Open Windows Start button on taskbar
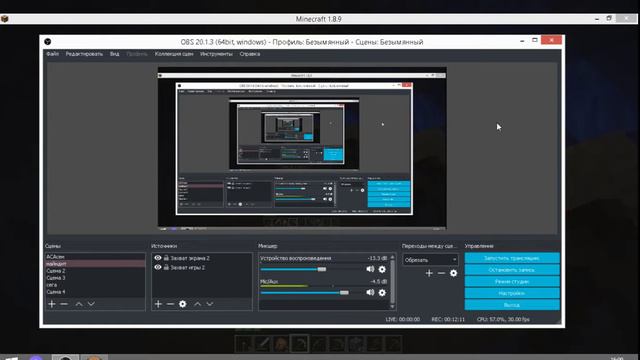The width and height of the screenshot is (640, 360). 11,358
